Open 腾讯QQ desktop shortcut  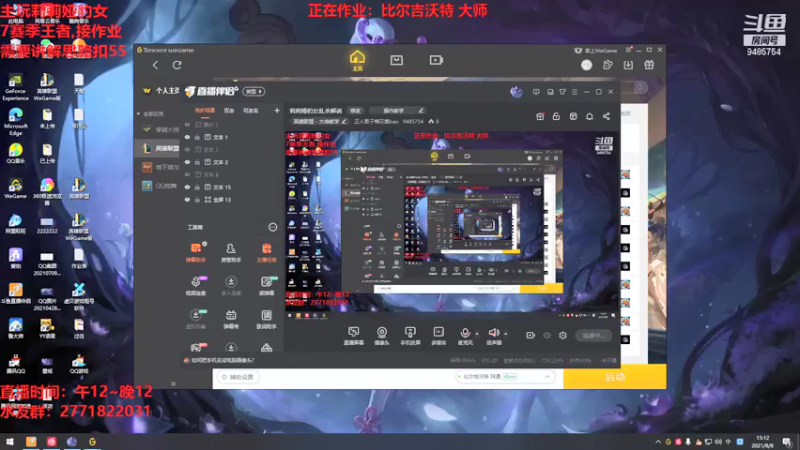click(x=15, y=362)
